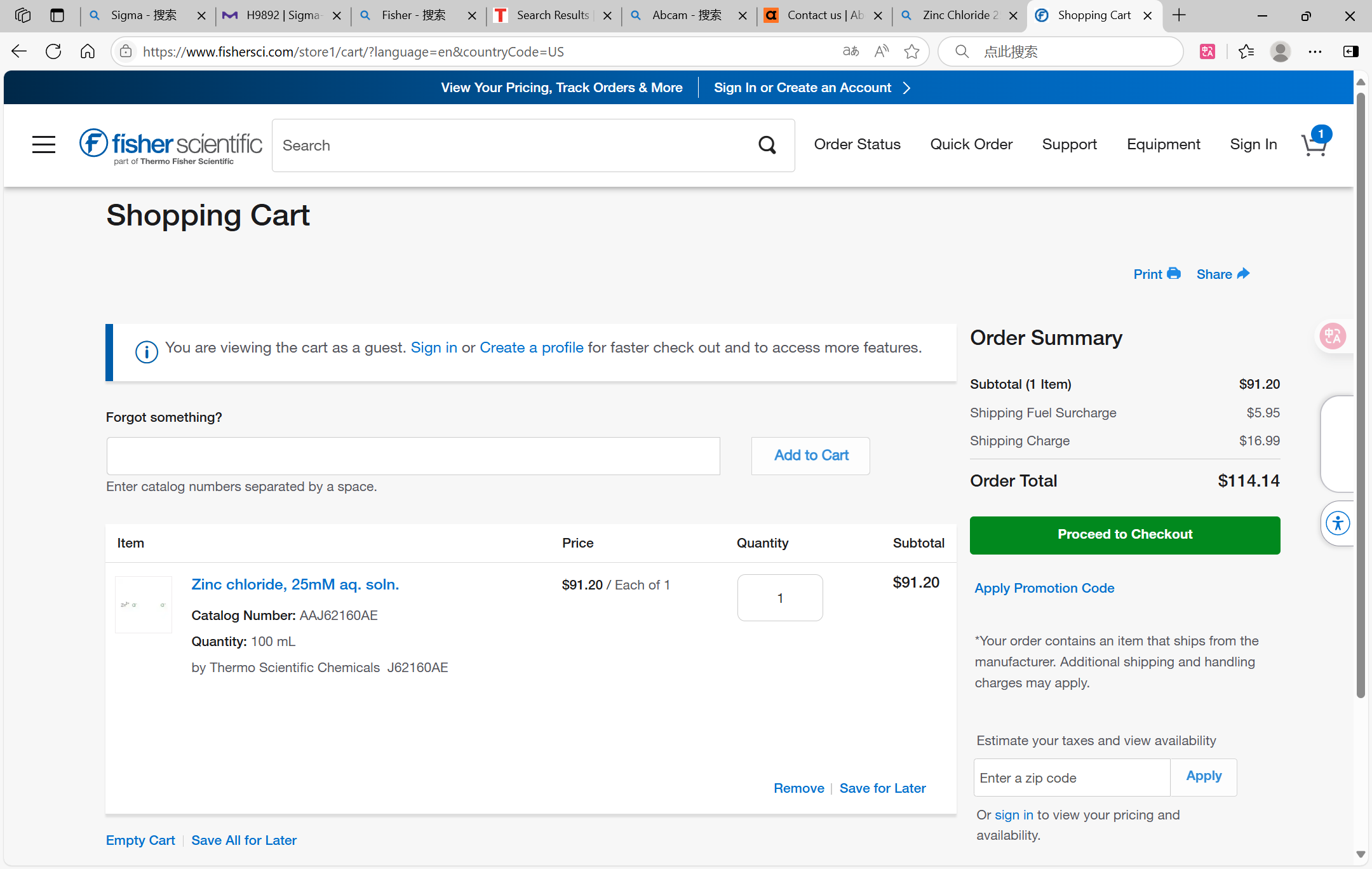Open Order Status in header

pyautogui.click(x=857, y=144)
